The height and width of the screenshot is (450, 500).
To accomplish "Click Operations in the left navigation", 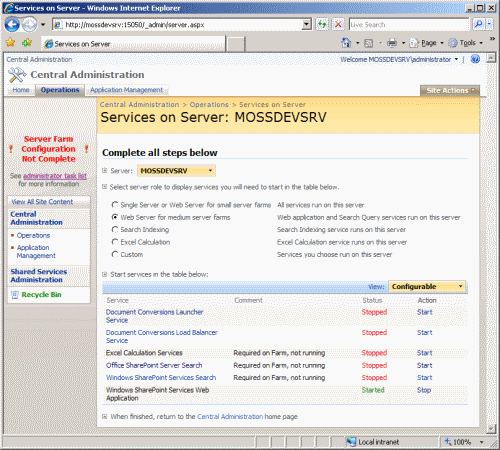I will pos(33,235).
